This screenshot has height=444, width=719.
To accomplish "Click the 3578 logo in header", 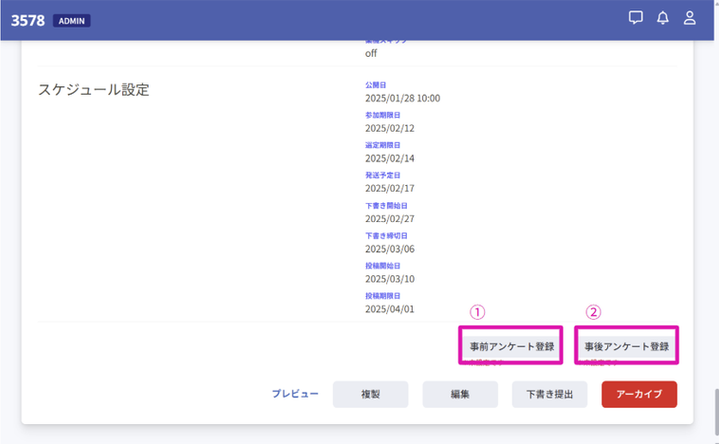I will [28, 21].
